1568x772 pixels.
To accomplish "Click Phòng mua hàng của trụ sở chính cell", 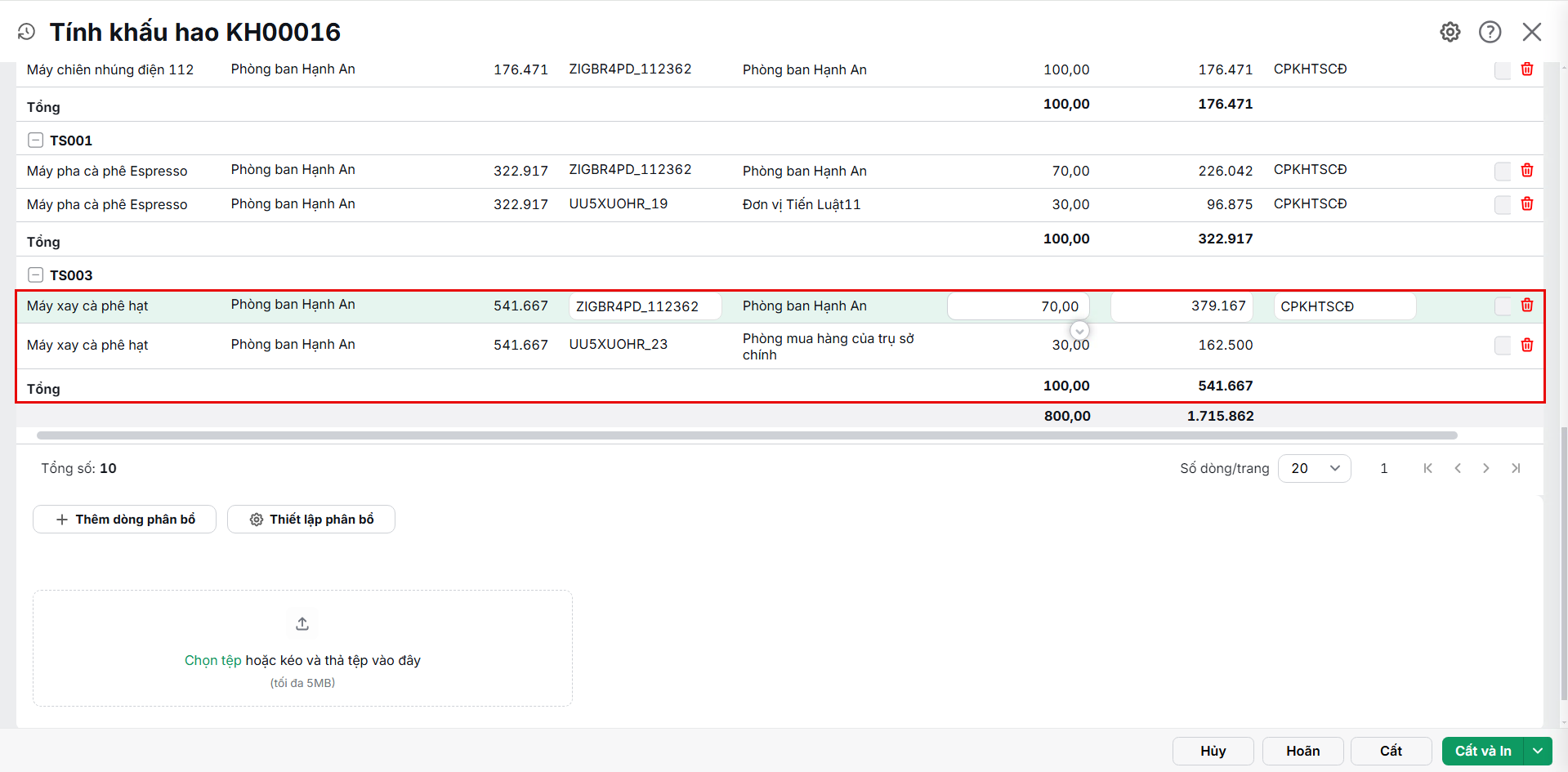I will coord(829,346).
